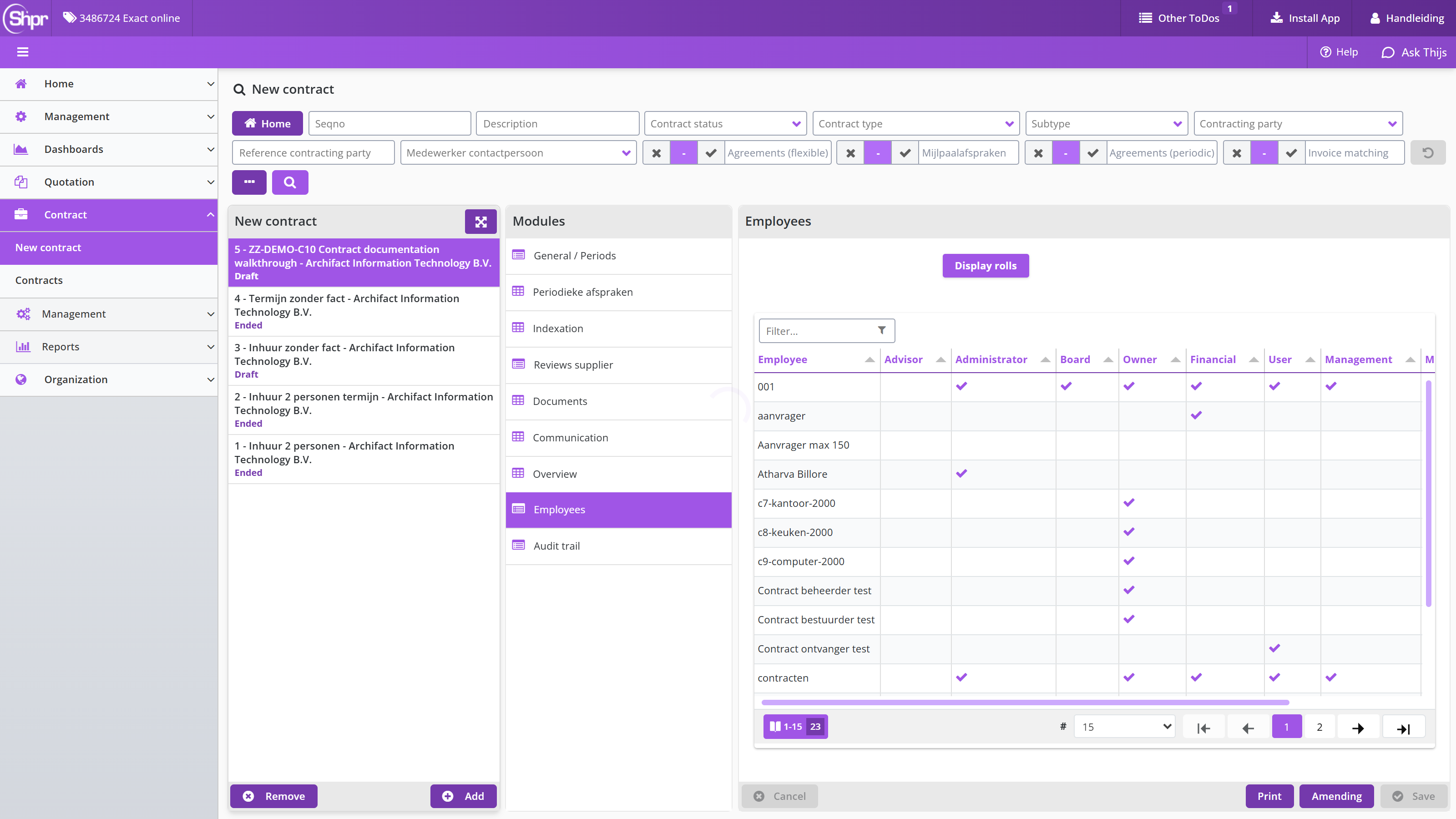Go to previous page arrow
Viewport: 1456px width, 819px height.
1248,728
